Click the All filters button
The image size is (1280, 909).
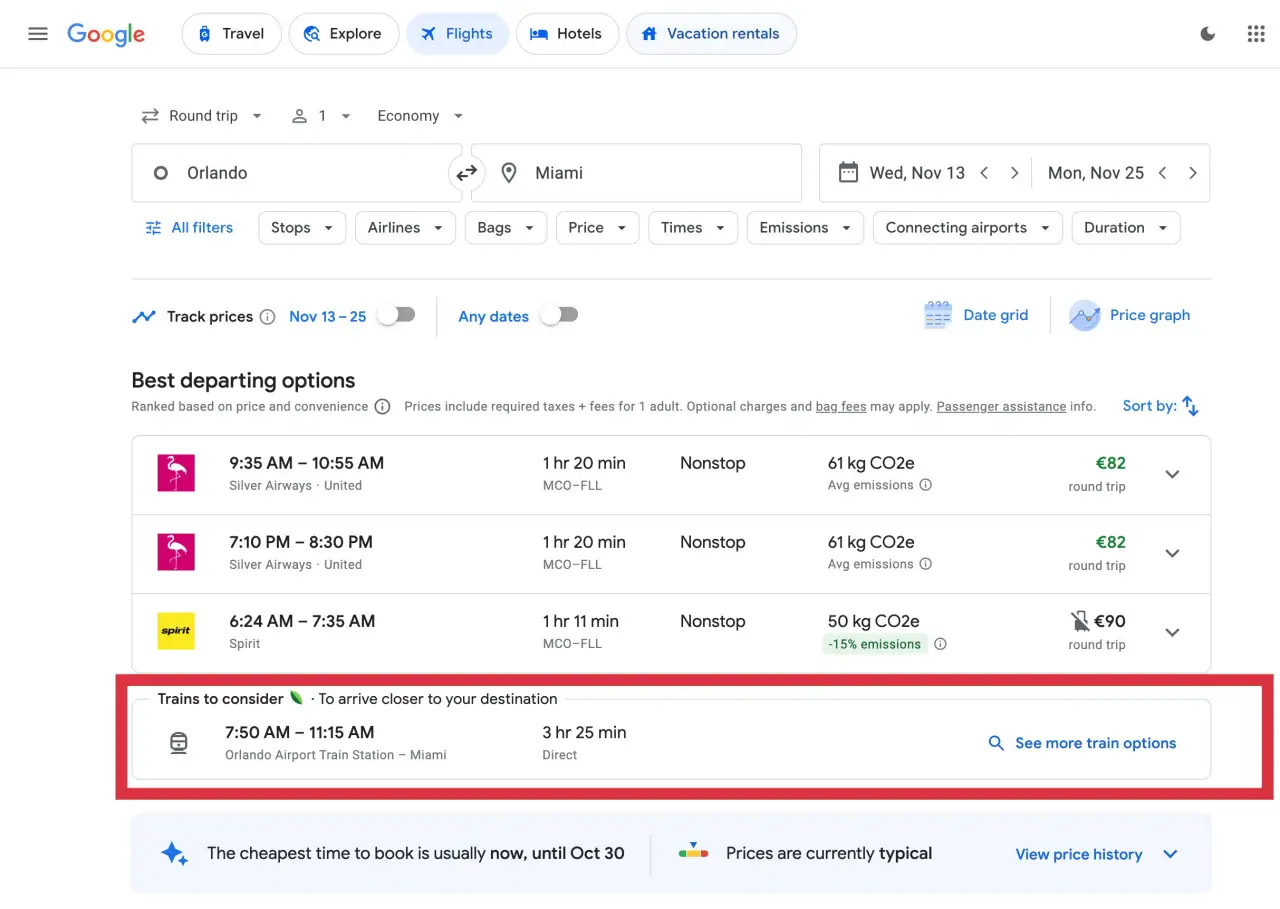pyautogui.click(x=189, y=228)
